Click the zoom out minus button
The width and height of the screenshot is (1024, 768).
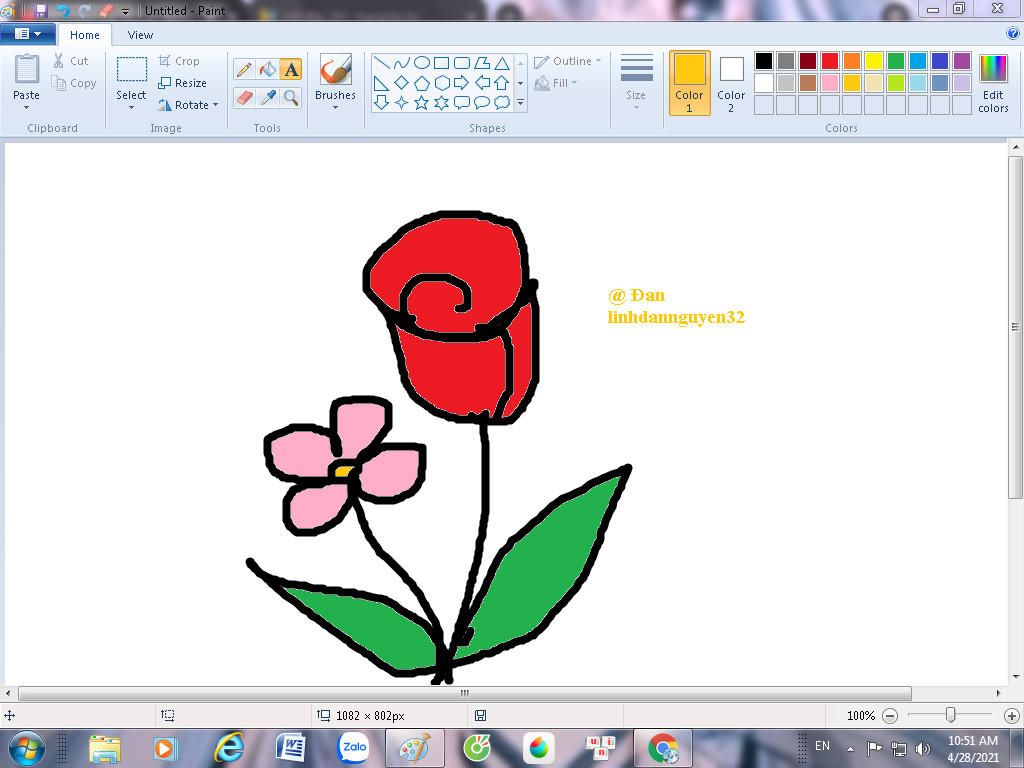pyautogui.click(x=890, y=716)
